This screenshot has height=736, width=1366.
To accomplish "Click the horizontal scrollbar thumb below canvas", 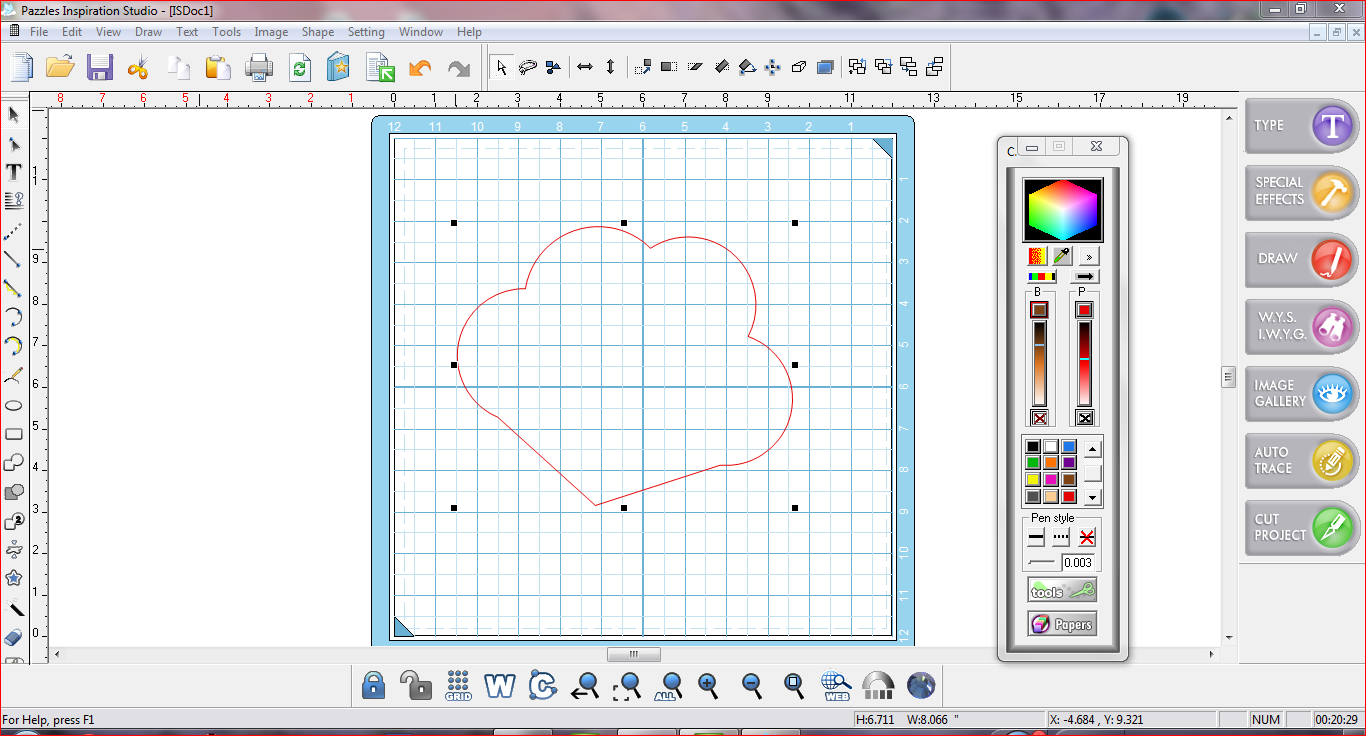I will 634,655.
